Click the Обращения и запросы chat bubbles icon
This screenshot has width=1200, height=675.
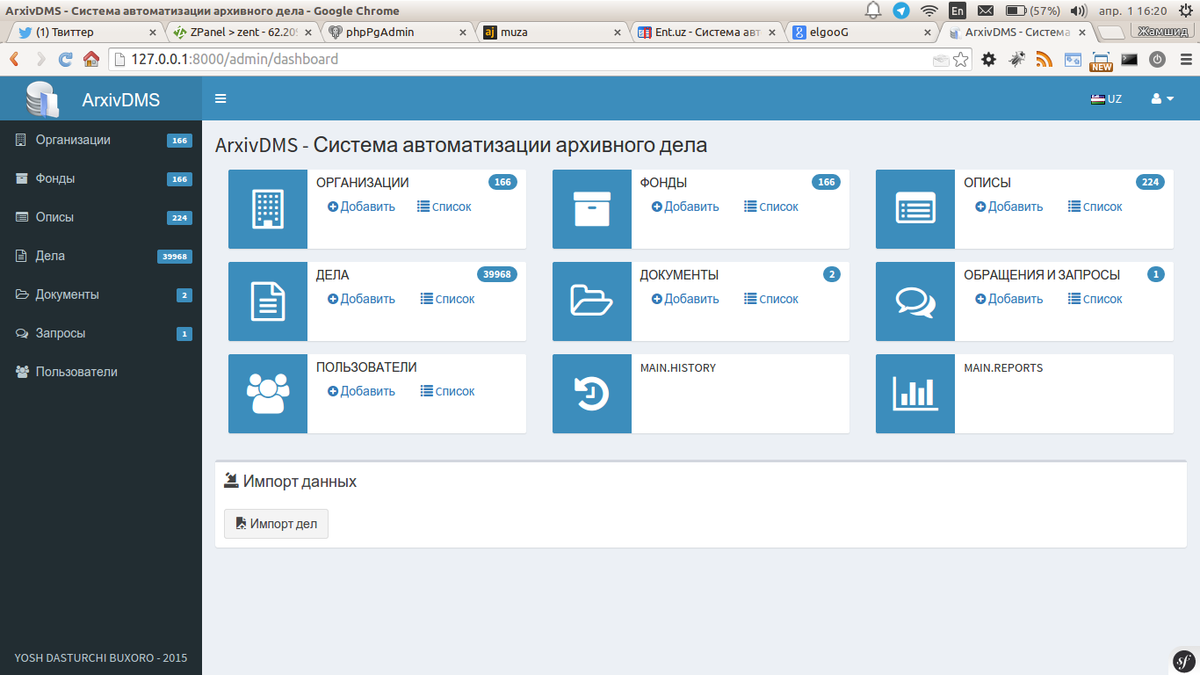(915, 301)
